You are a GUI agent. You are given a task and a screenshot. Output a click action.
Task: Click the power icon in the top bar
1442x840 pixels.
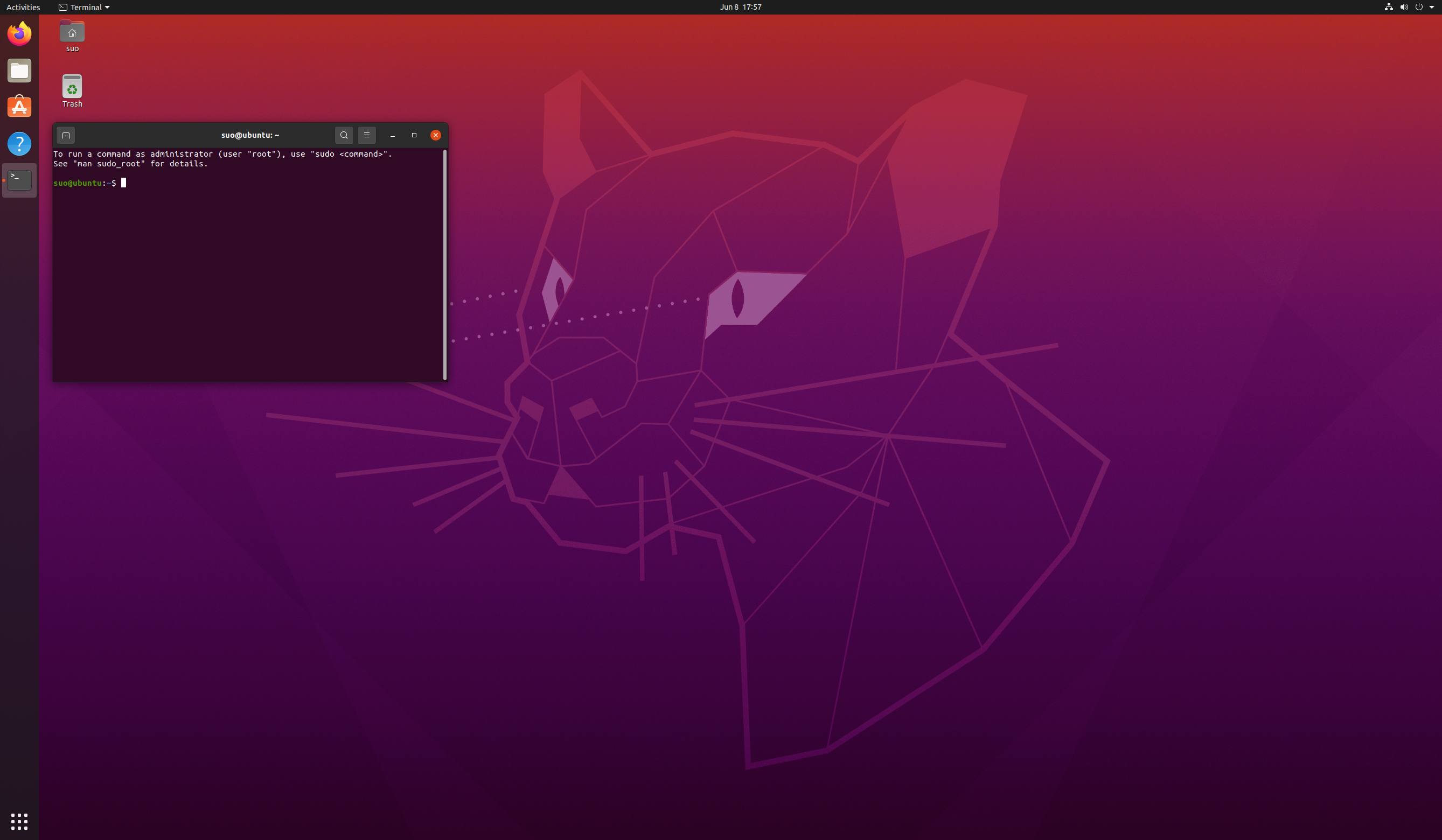(x=1418, y=7)
